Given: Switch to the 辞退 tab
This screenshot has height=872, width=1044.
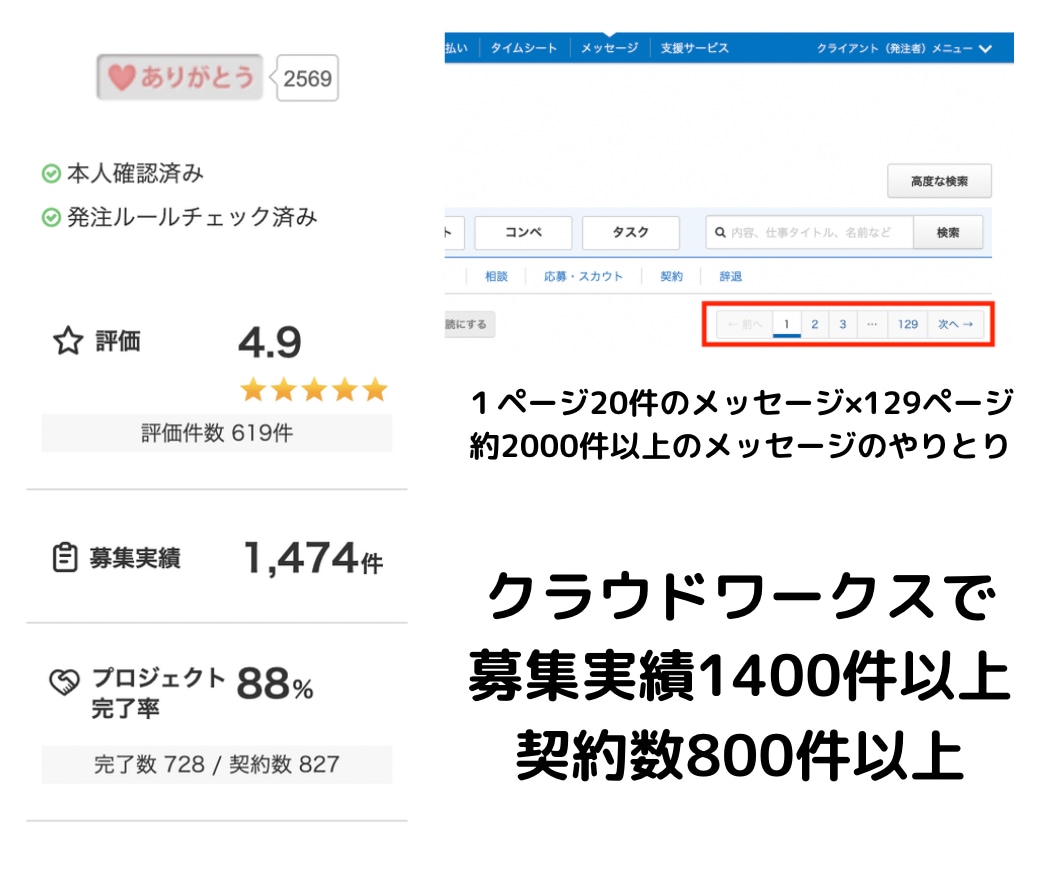Looking at the screenshot, I should pyautogui.click(x=730, y=276).
